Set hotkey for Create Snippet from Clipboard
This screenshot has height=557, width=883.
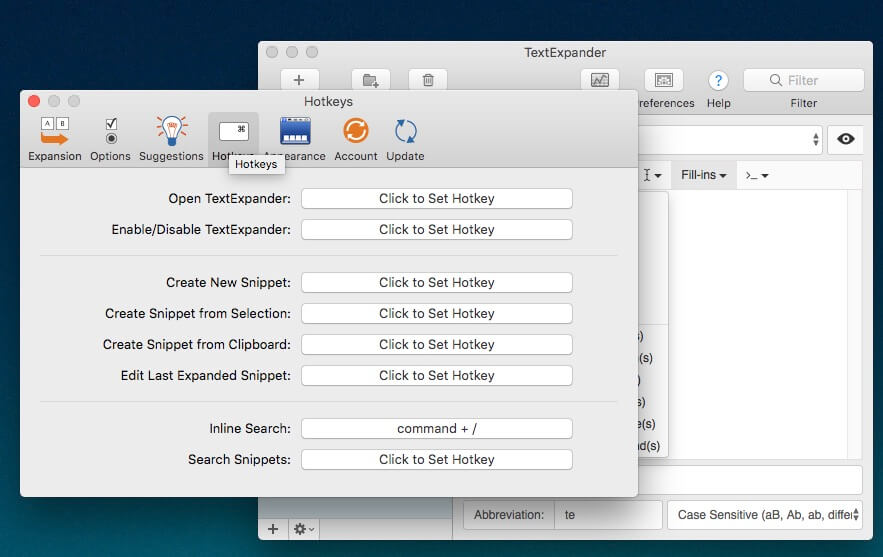point(437,344)
